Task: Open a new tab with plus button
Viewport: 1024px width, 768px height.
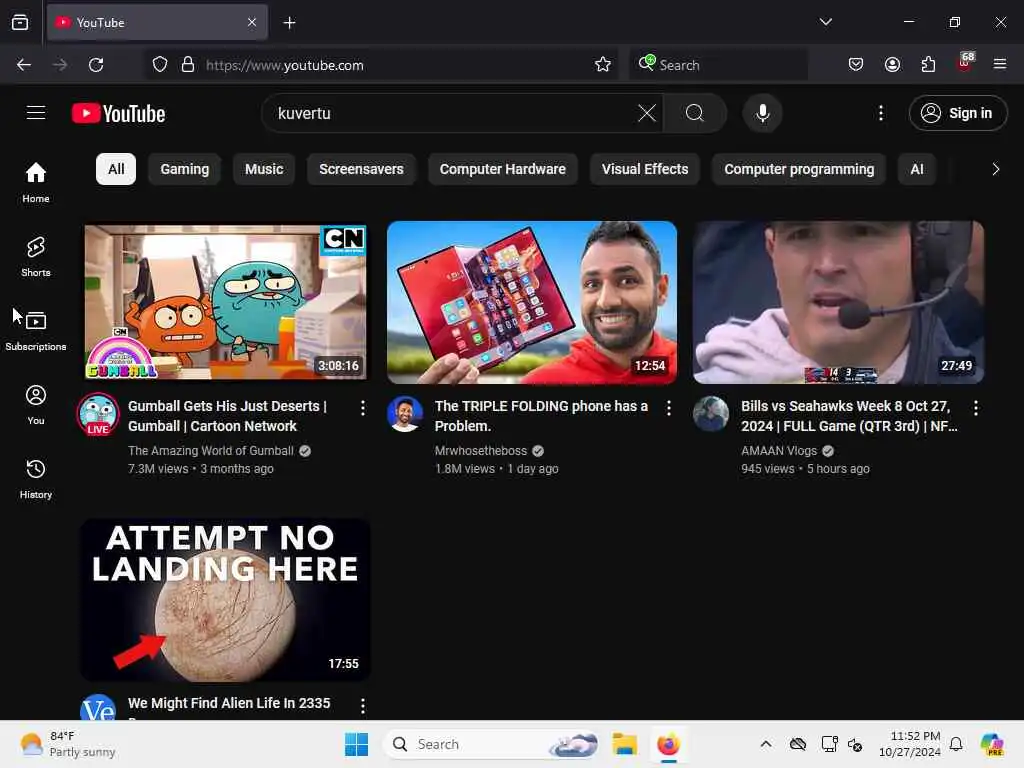Action: pos(289,23)
